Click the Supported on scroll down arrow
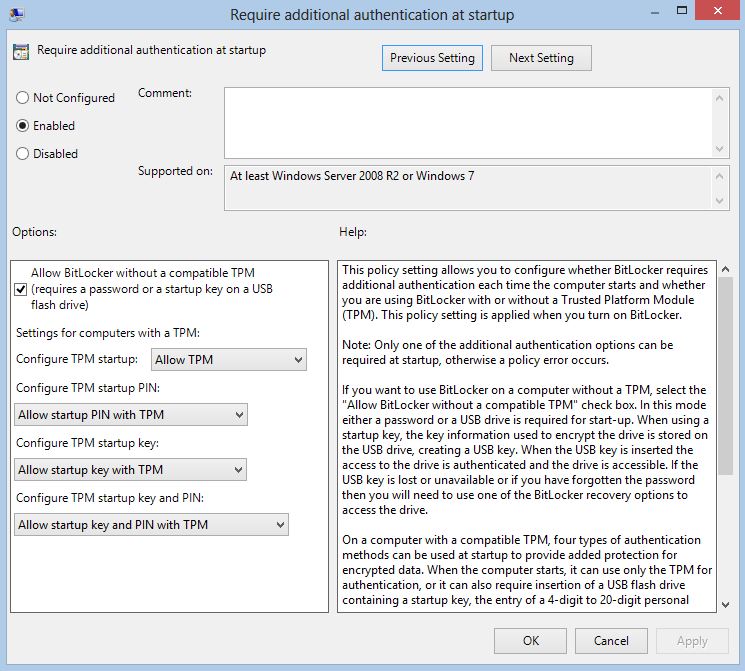Viewport: 745px width, 671px height. pyautogui.click(x=719, y=201)
